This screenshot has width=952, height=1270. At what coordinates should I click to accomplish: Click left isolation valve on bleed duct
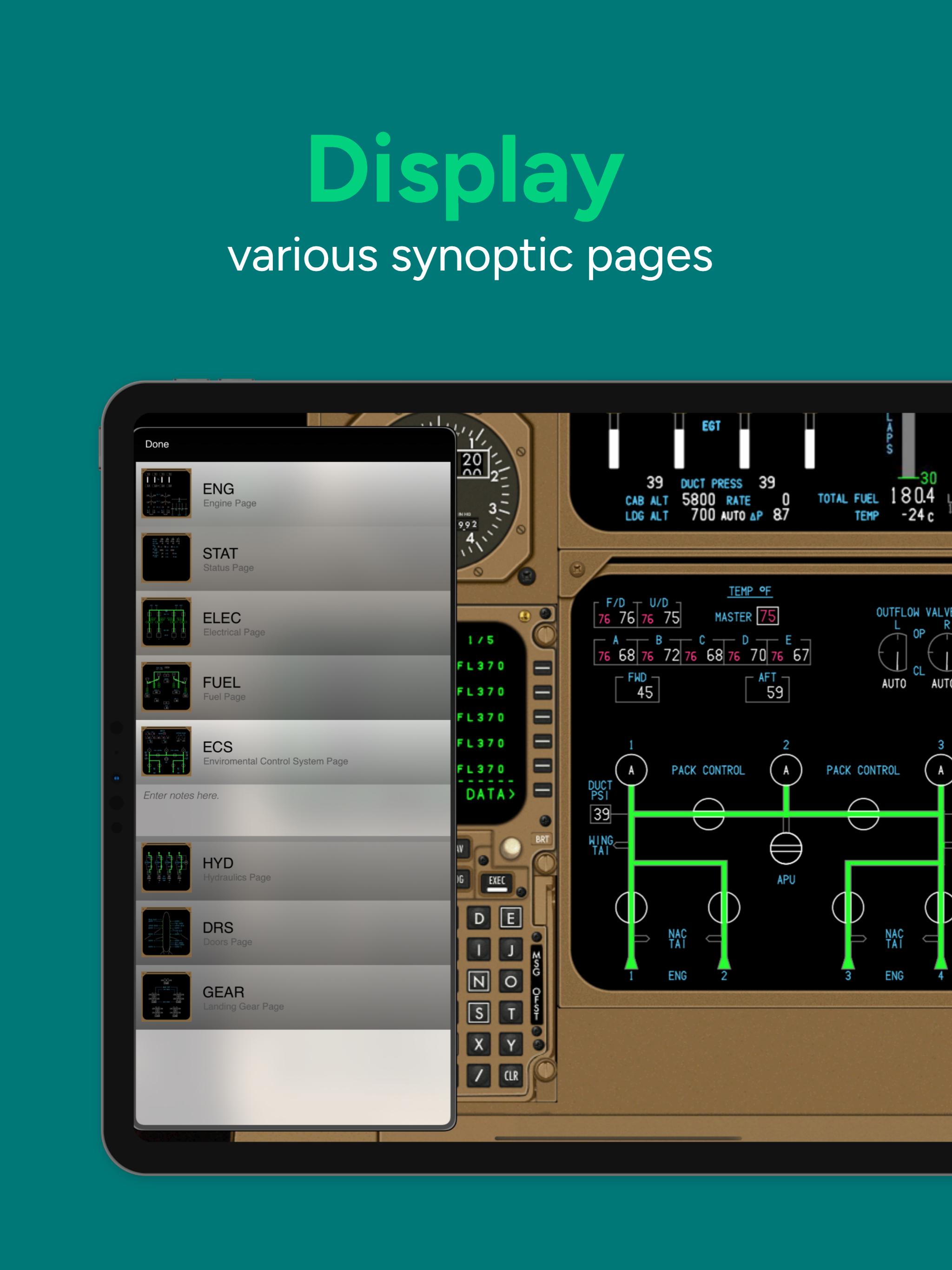708,814
